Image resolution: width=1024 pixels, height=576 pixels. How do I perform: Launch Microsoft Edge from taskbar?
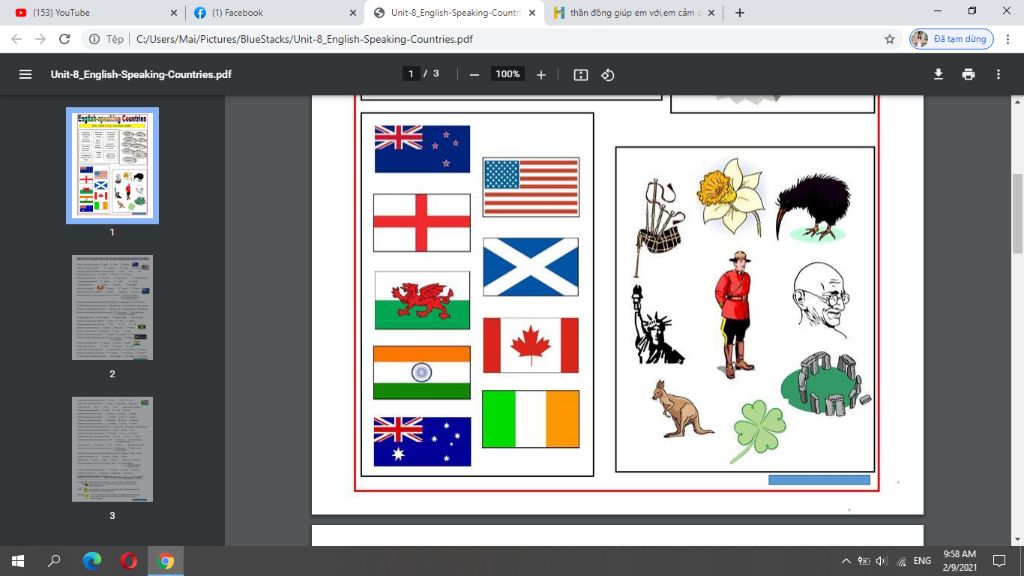92,561
